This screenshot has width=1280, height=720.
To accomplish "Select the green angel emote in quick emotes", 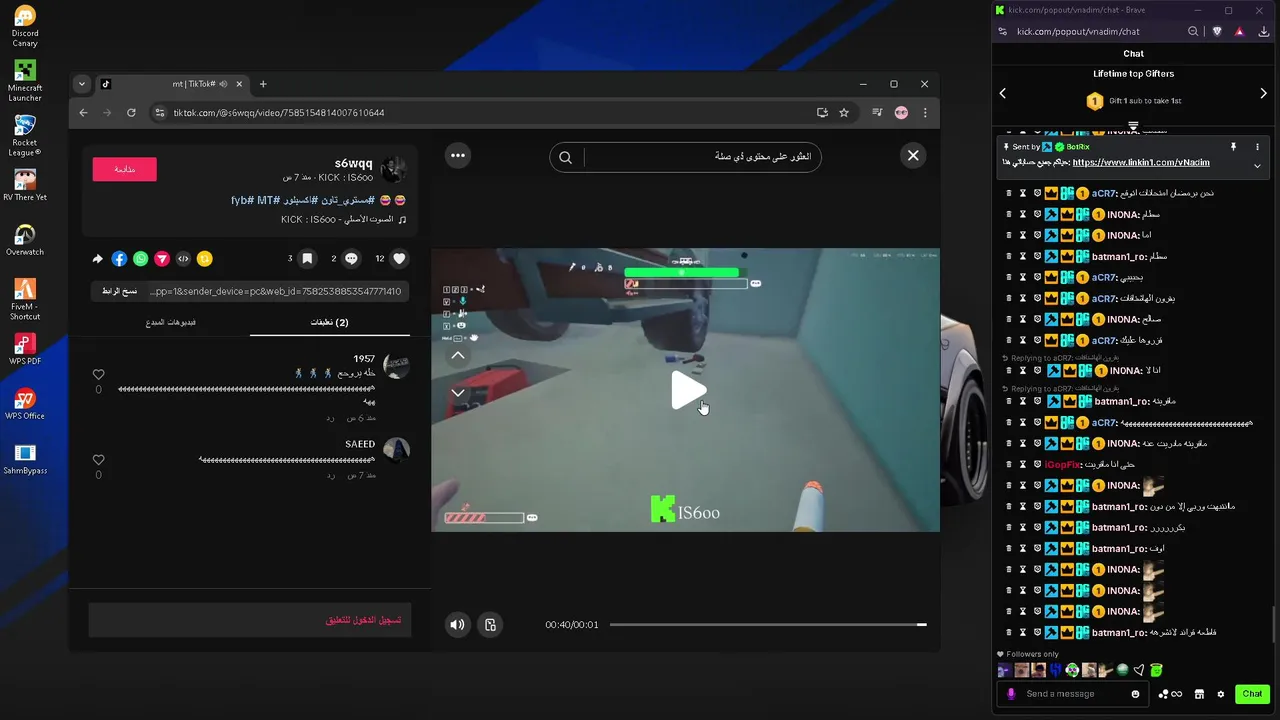I will click(1156, 670).
